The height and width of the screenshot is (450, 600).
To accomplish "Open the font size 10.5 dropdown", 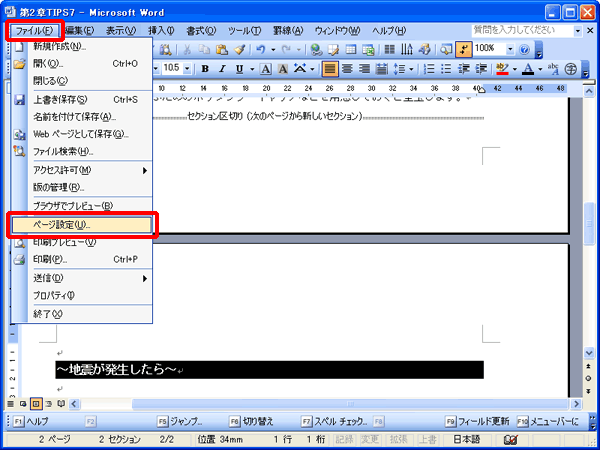I will (187, 69).
